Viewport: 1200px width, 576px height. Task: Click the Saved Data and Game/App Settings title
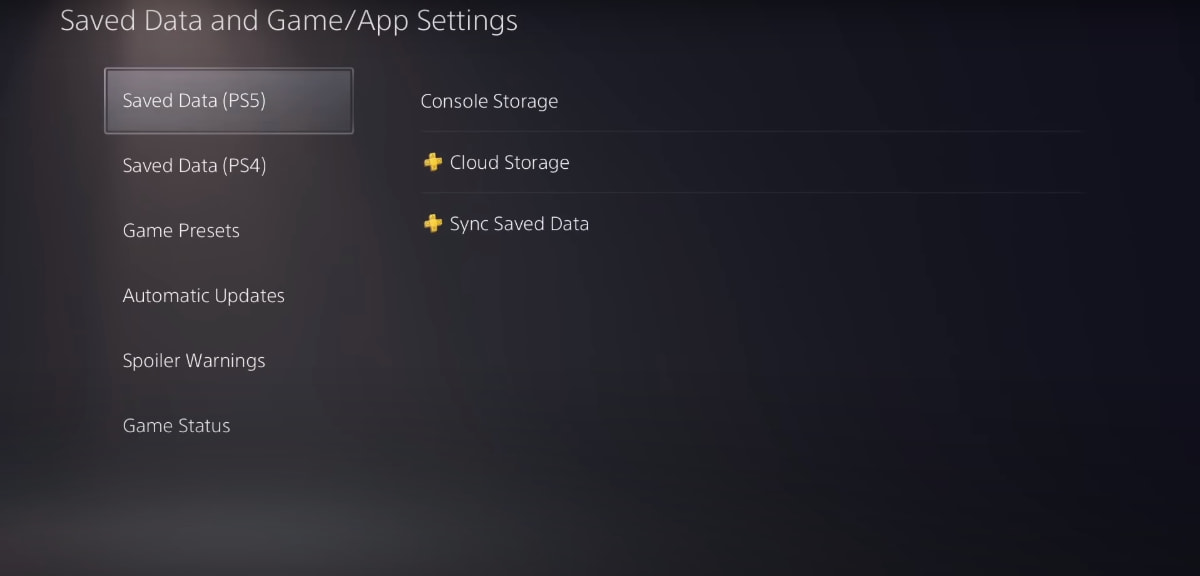[289, 20]
